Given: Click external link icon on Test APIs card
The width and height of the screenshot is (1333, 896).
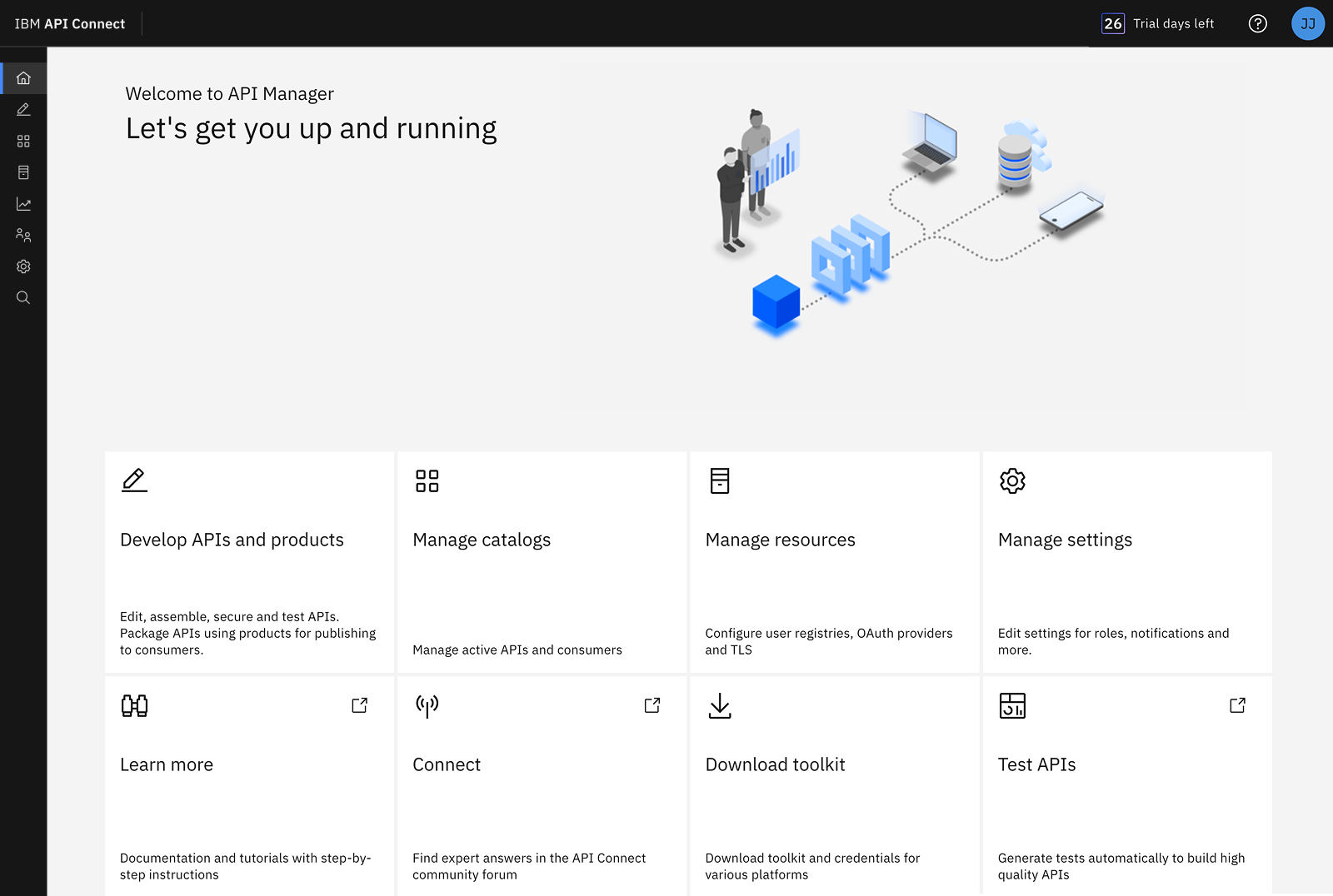Looking at the screenshot, I should [x=1238, y=705].
